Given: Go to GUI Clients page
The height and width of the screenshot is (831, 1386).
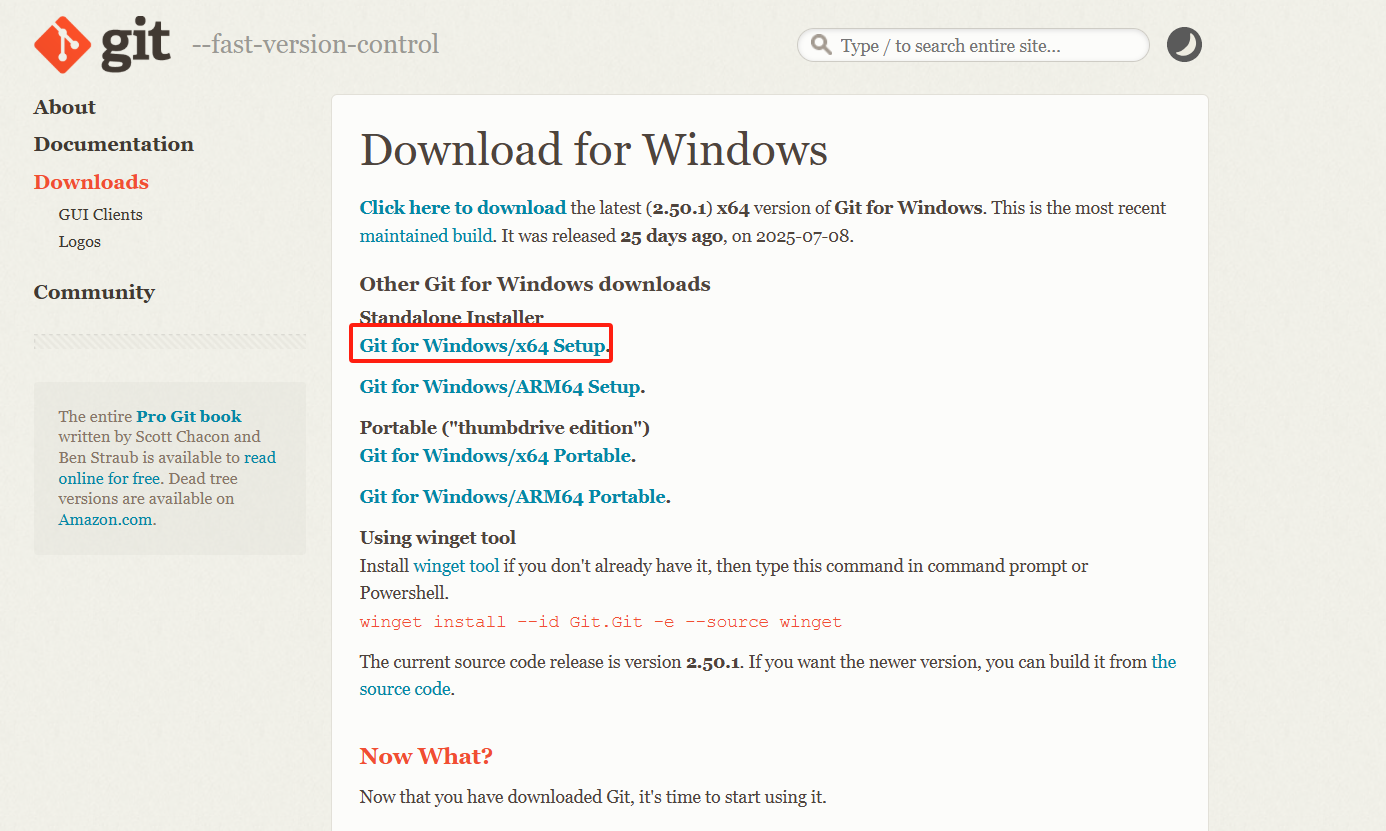Looking at the screenshot, I should (x=100, y=214).
